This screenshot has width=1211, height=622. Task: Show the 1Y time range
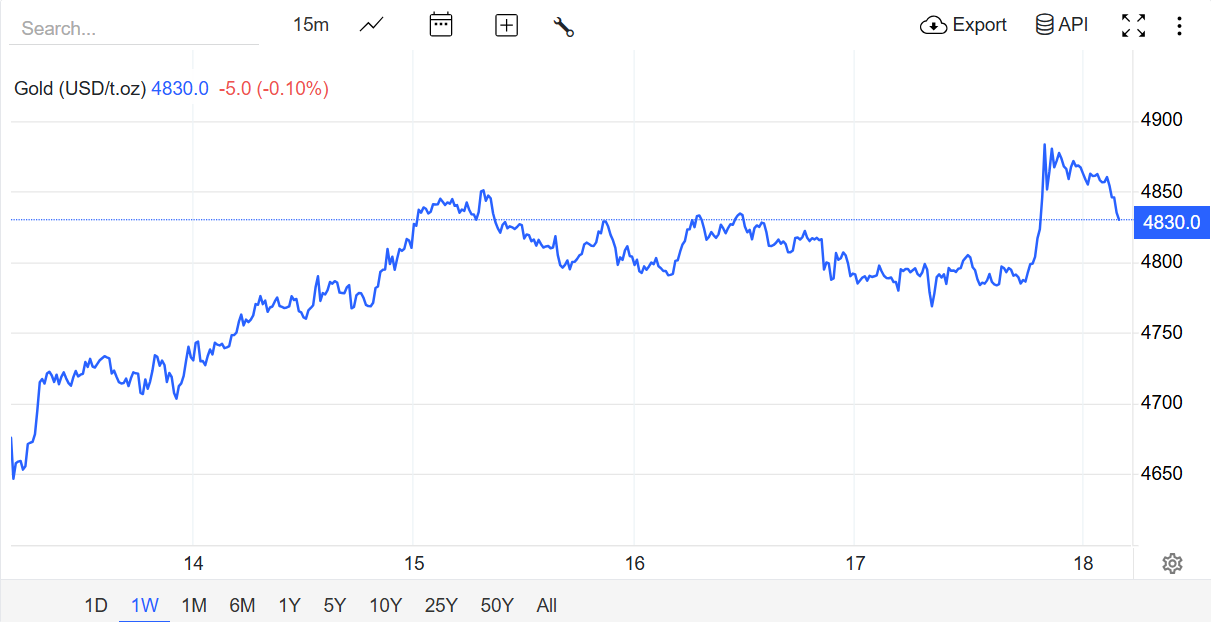289,605
